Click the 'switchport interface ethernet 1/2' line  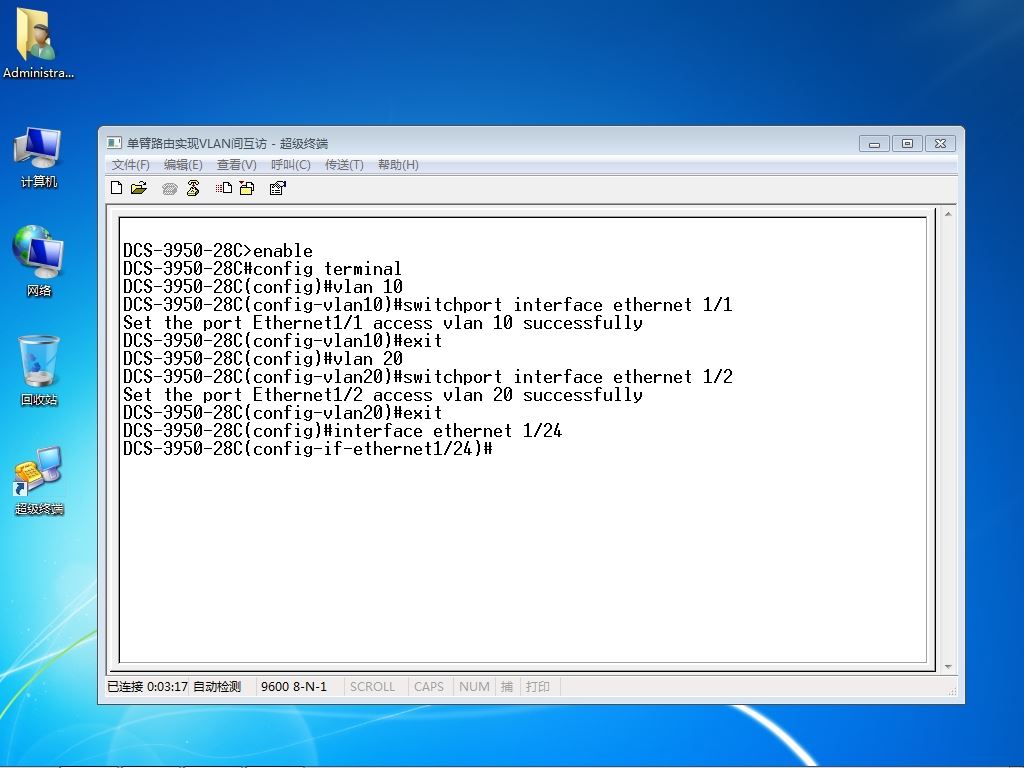428,377
